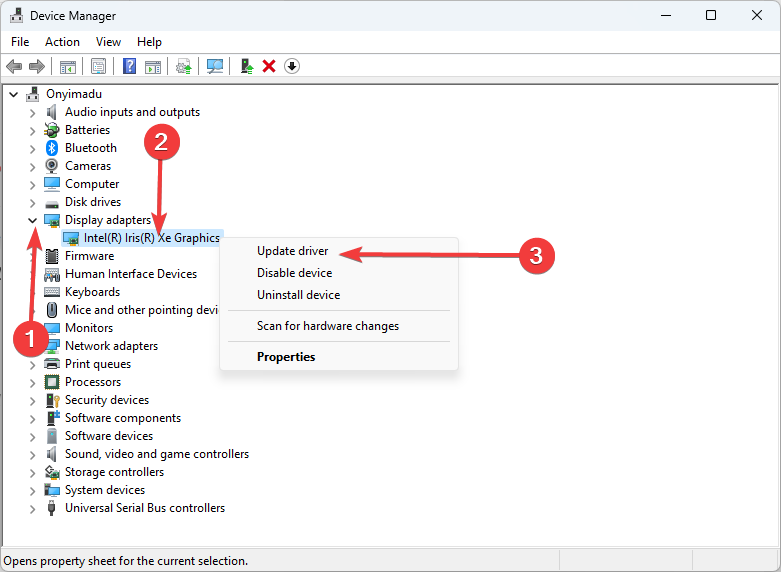Screen dimensions: 781x572
Task: Select the Network adapters tree label
Action: point(112,346)
